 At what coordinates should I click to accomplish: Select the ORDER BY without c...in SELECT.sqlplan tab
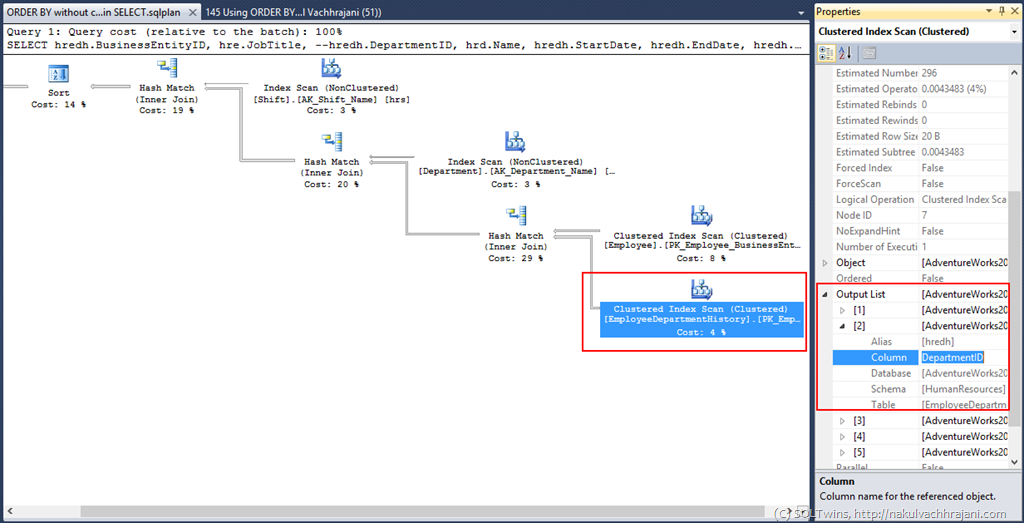pyautogui.click(x=92, y=12)
